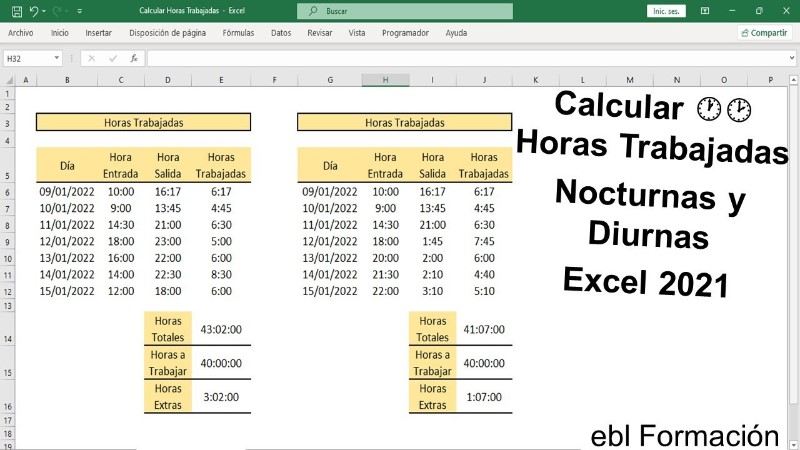Click the Insert Function fx icon
Image resolution: width=800 pixels, height=450 pixels.
coord(134,58)
